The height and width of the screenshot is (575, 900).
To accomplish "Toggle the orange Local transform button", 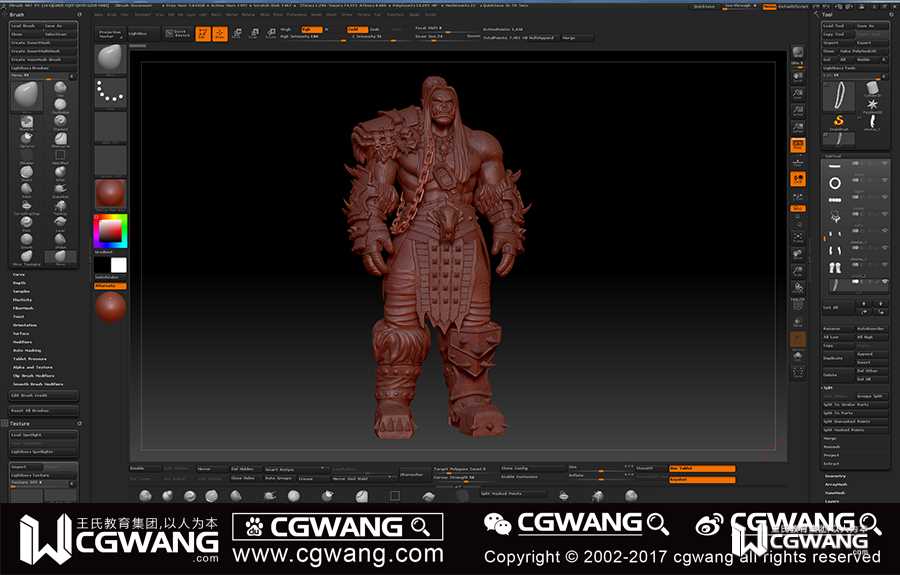I will 798,180.
